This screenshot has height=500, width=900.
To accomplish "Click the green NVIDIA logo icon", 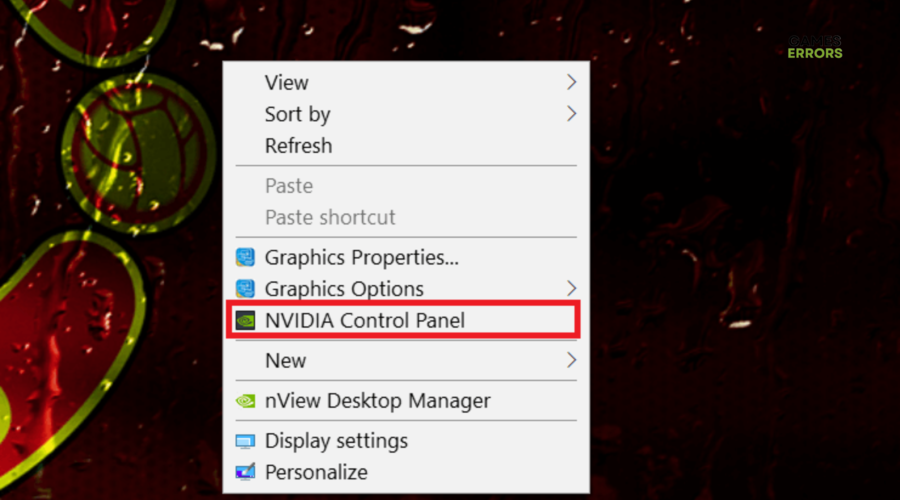I will pos(245,321).
